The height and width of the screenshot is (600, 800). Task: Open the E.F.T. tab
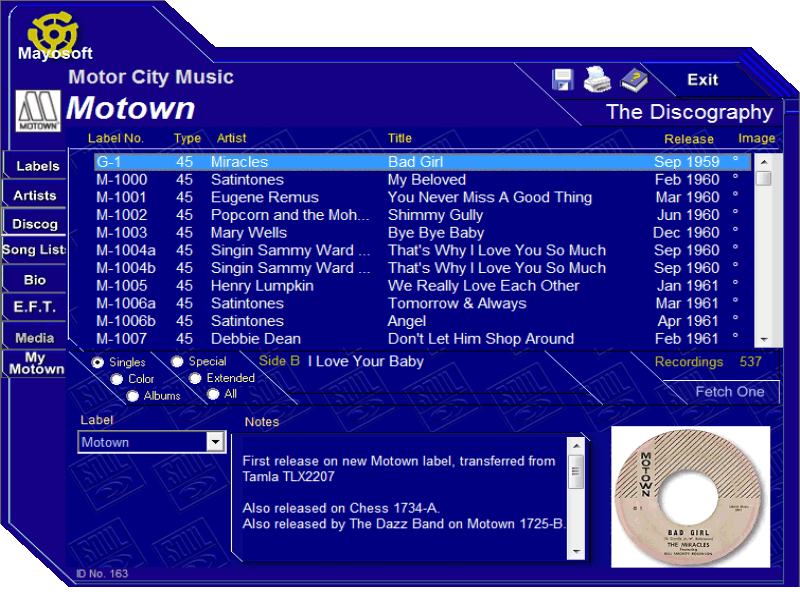(35, 307)
